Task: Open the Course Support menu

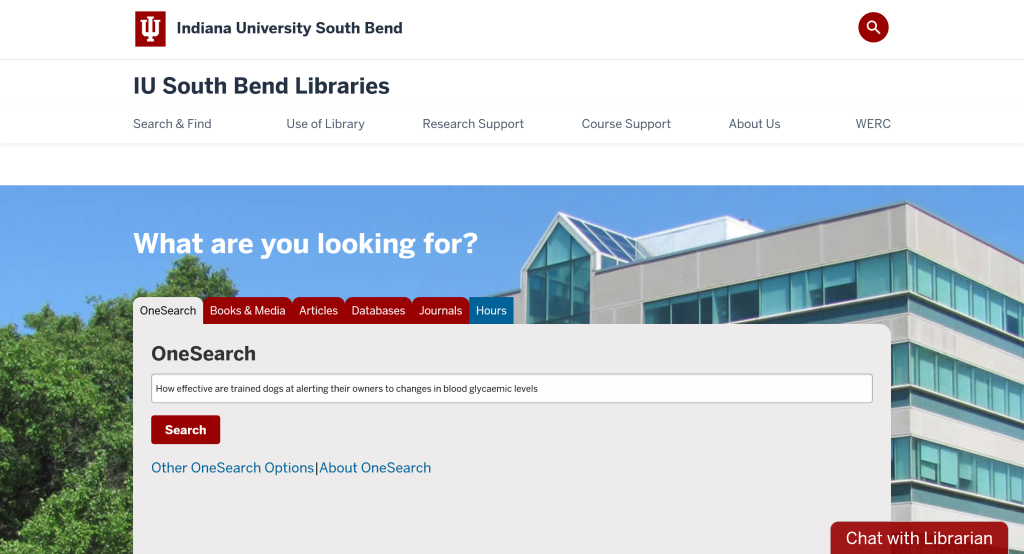Action: click(x=626, y=123)
